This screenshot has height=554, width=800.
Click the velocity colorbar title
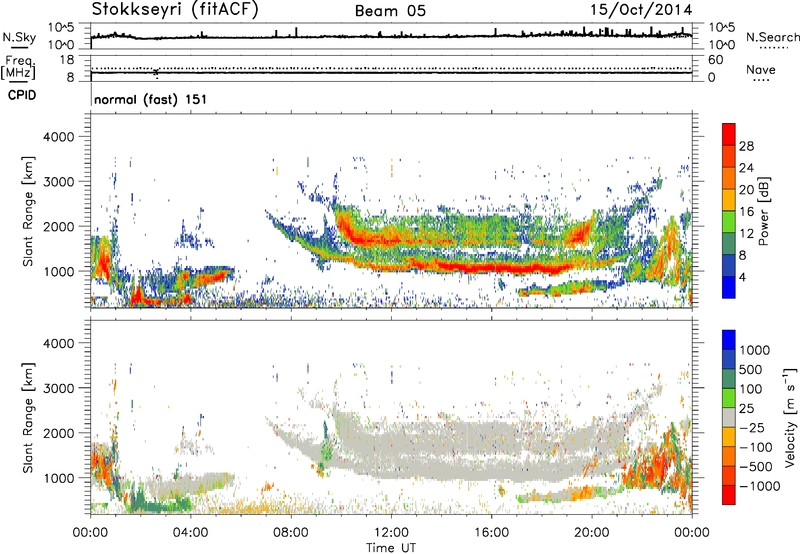790,418
